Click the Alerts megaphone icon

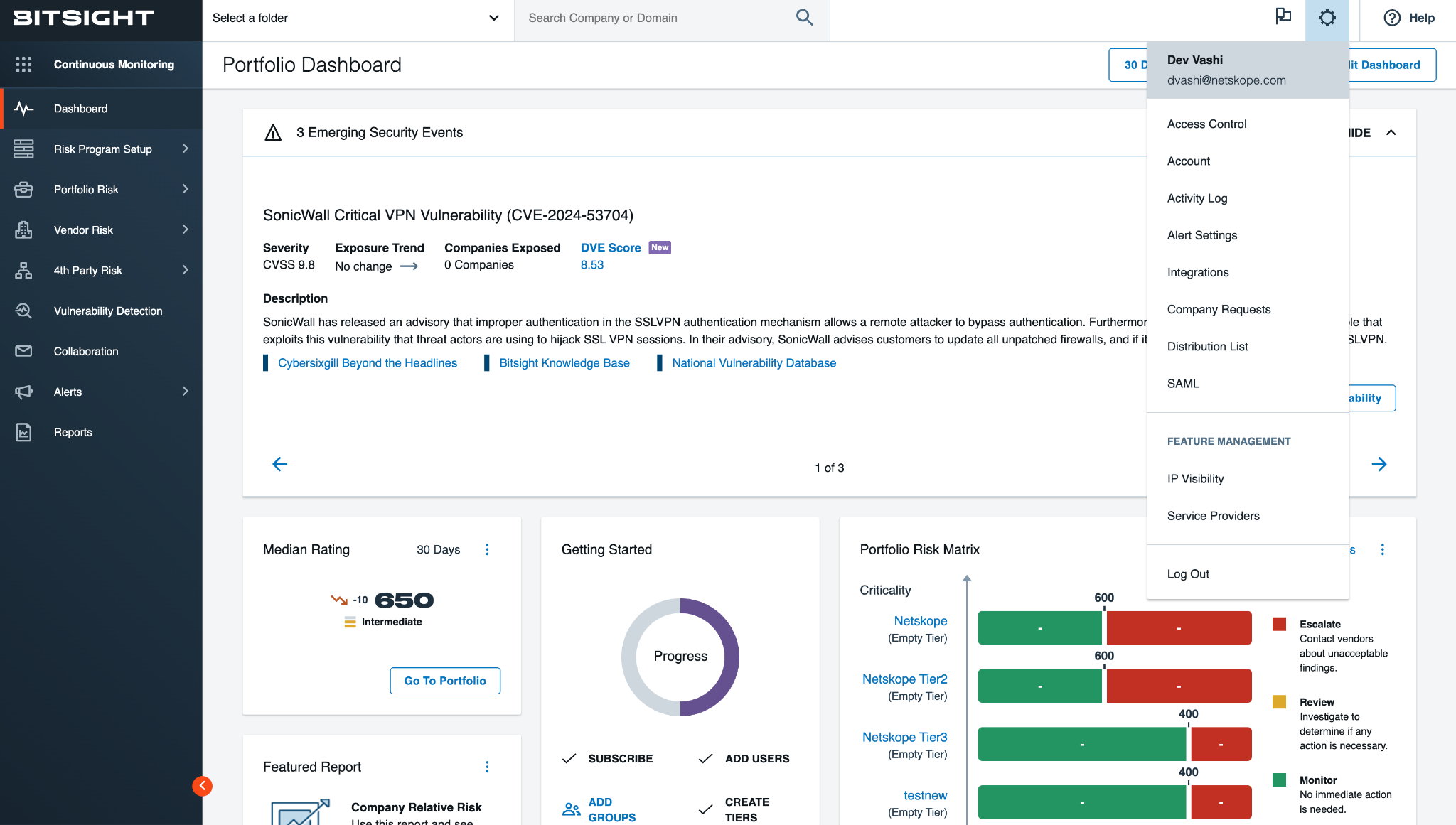pyautogui.click(x=23, y=392)
